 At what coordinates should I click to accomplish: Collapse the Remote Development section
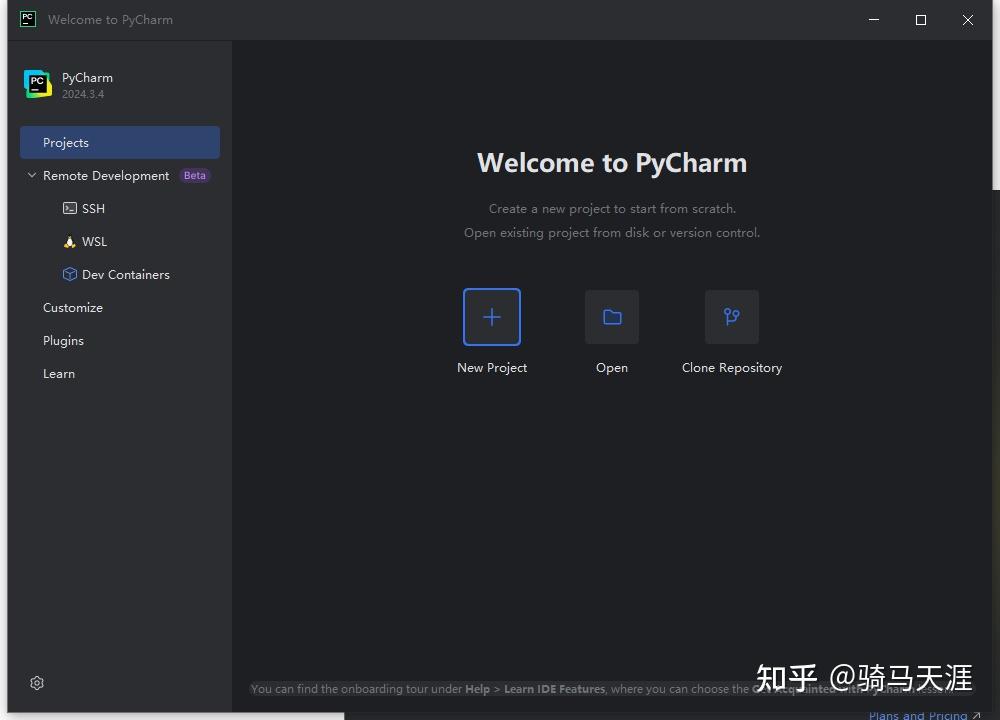pos(30,175)
